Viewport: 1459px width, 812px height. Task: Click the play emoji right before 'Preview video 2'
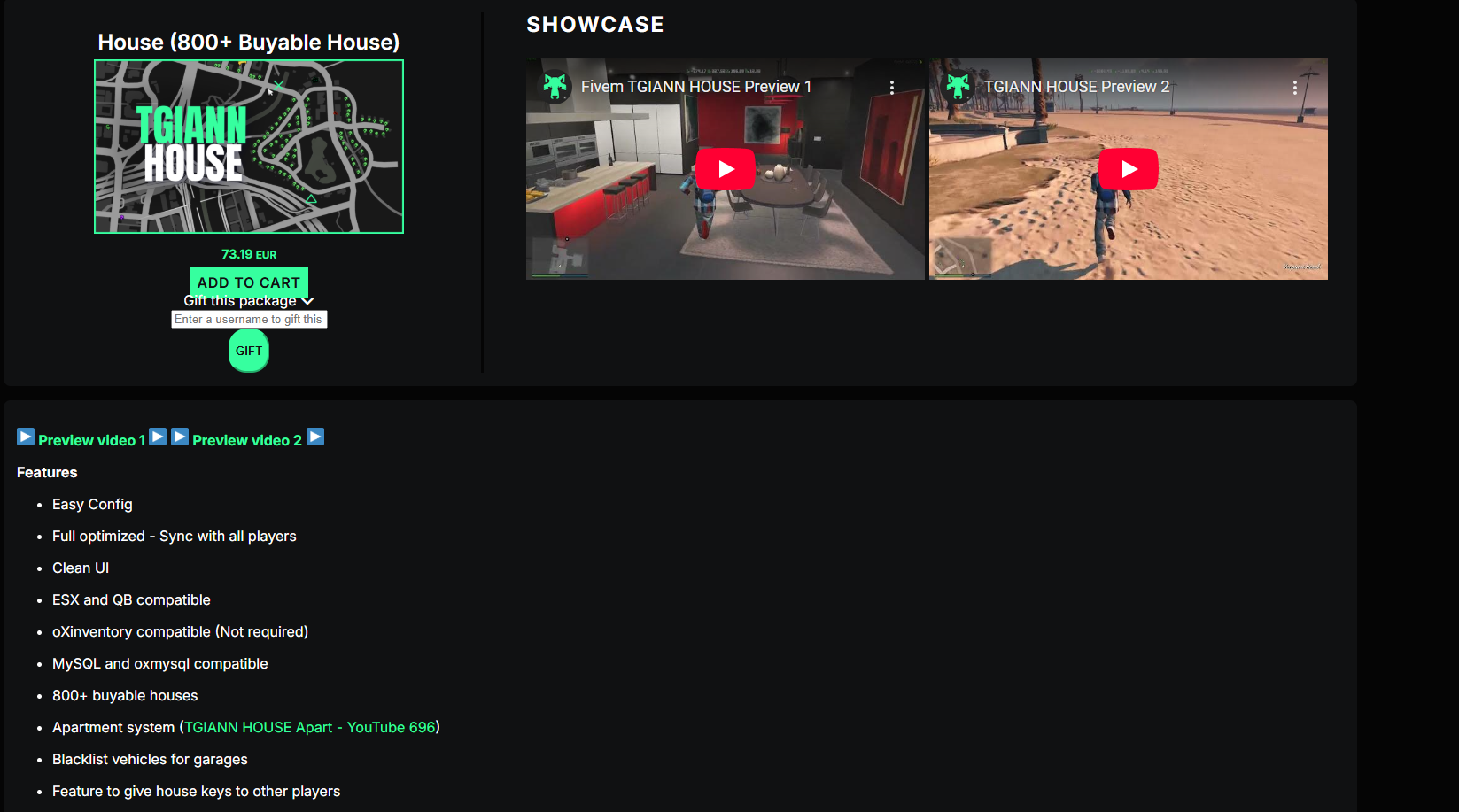[x=180, y=437]
